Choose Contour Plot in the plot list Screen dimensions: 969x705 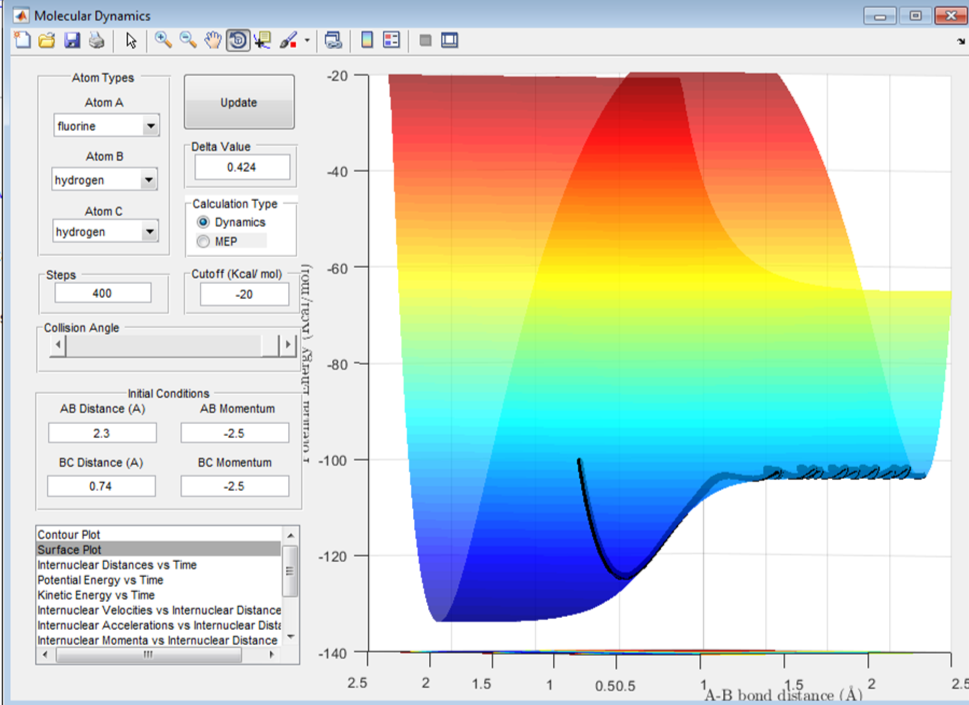69,535
